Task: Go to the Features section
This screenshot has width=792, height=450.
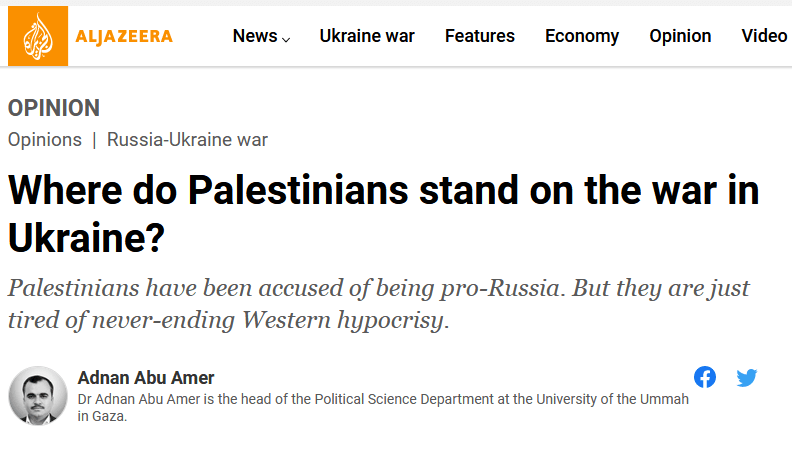Action: (480, 36)
